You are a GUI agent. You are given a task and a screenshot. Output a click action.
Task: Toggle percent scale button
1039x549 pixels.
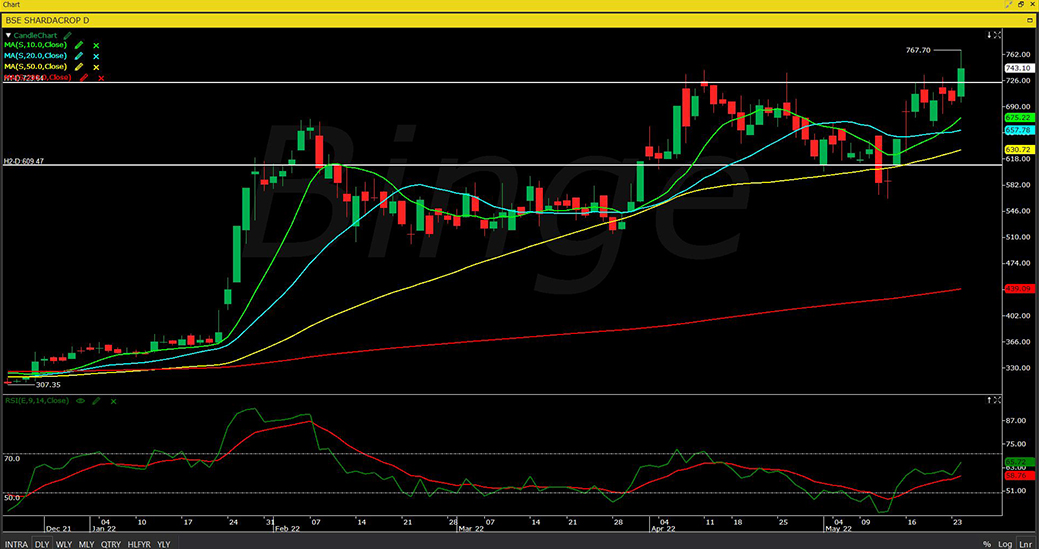pyautogui.click(x=987, y=544)
